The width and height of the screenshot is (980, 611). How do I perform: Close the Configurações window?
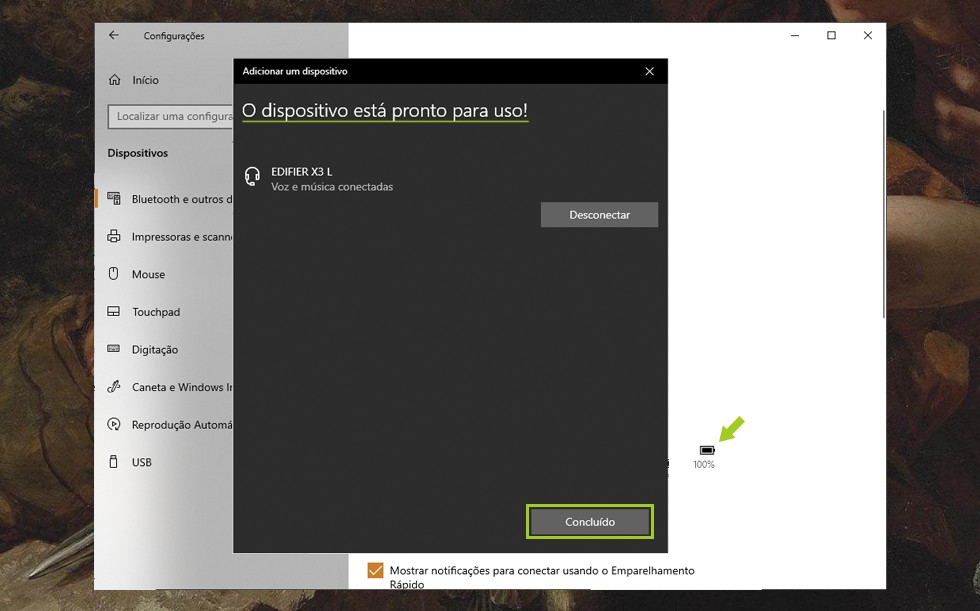868,36
